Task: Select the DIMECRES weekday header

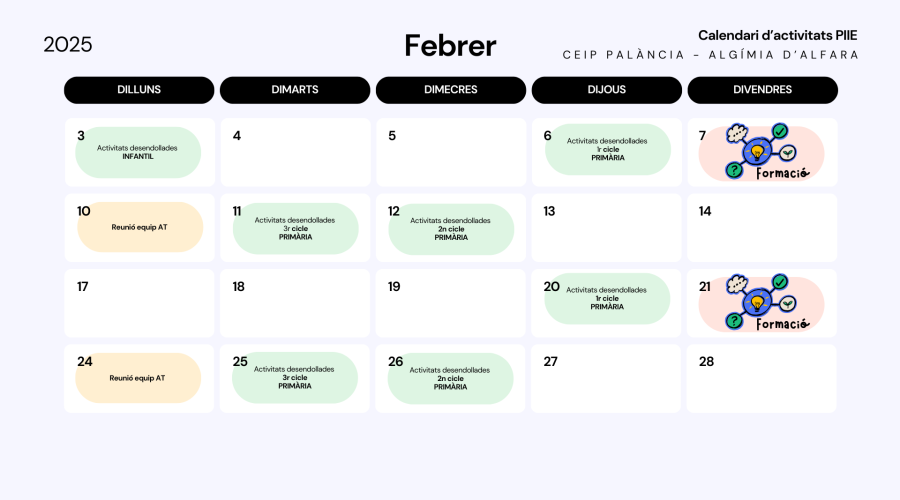Action: click(x=451, y=90)
